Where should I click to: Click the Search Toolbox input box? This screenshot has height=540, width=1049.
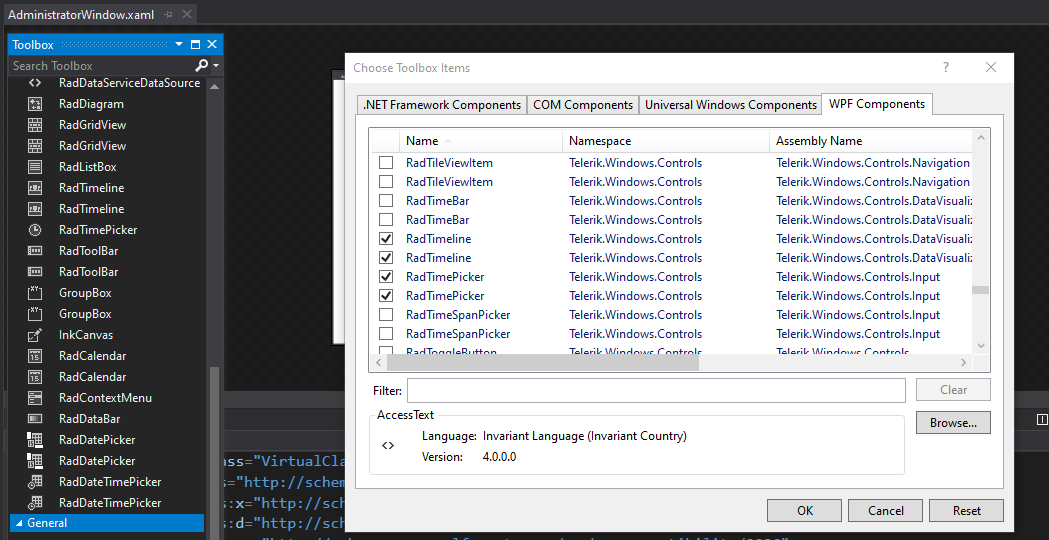(x=100, y=66)
